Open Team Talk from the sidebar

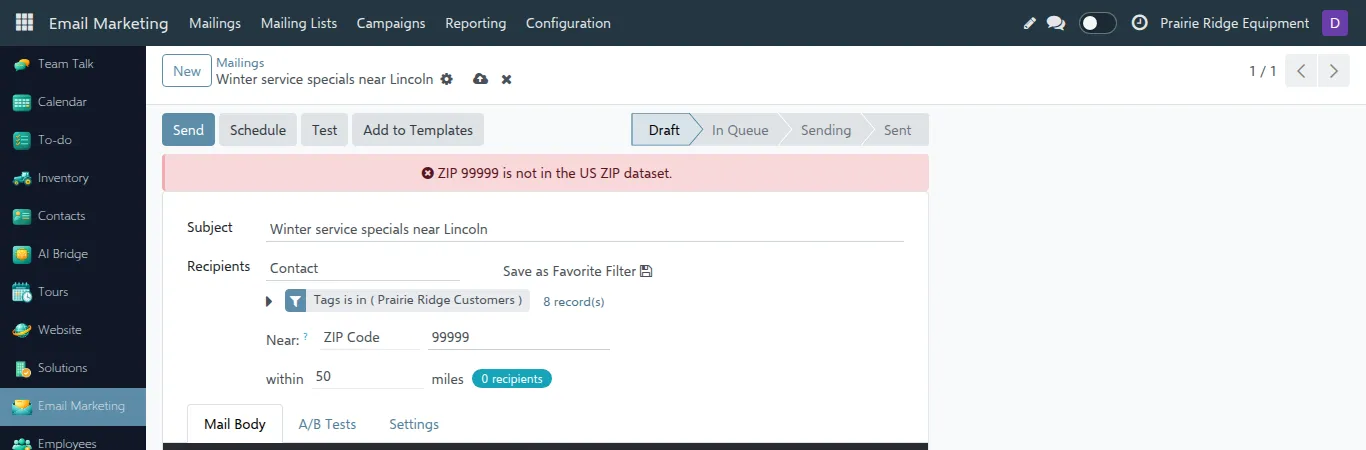(x=73, y=64)
